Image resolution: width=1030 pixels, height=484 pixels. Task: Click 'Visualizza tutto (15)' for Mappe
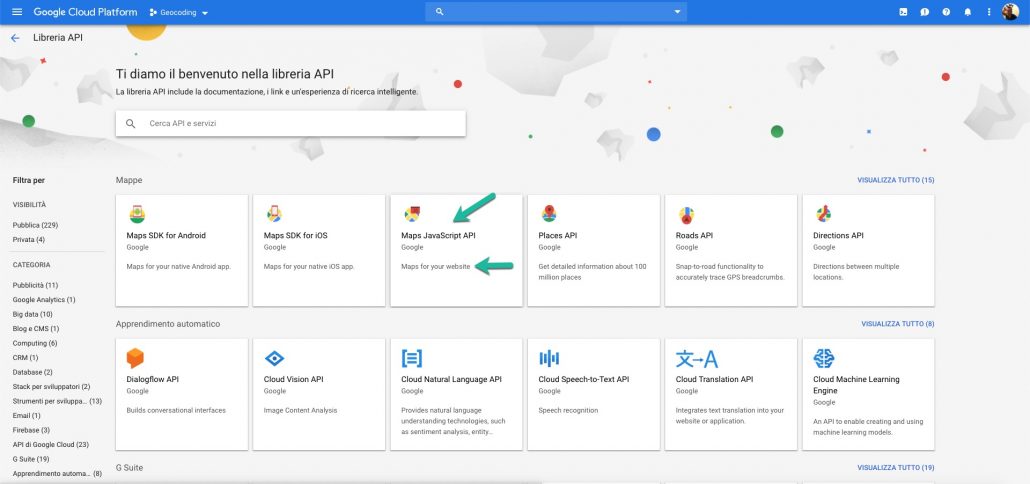coord(895,180)
